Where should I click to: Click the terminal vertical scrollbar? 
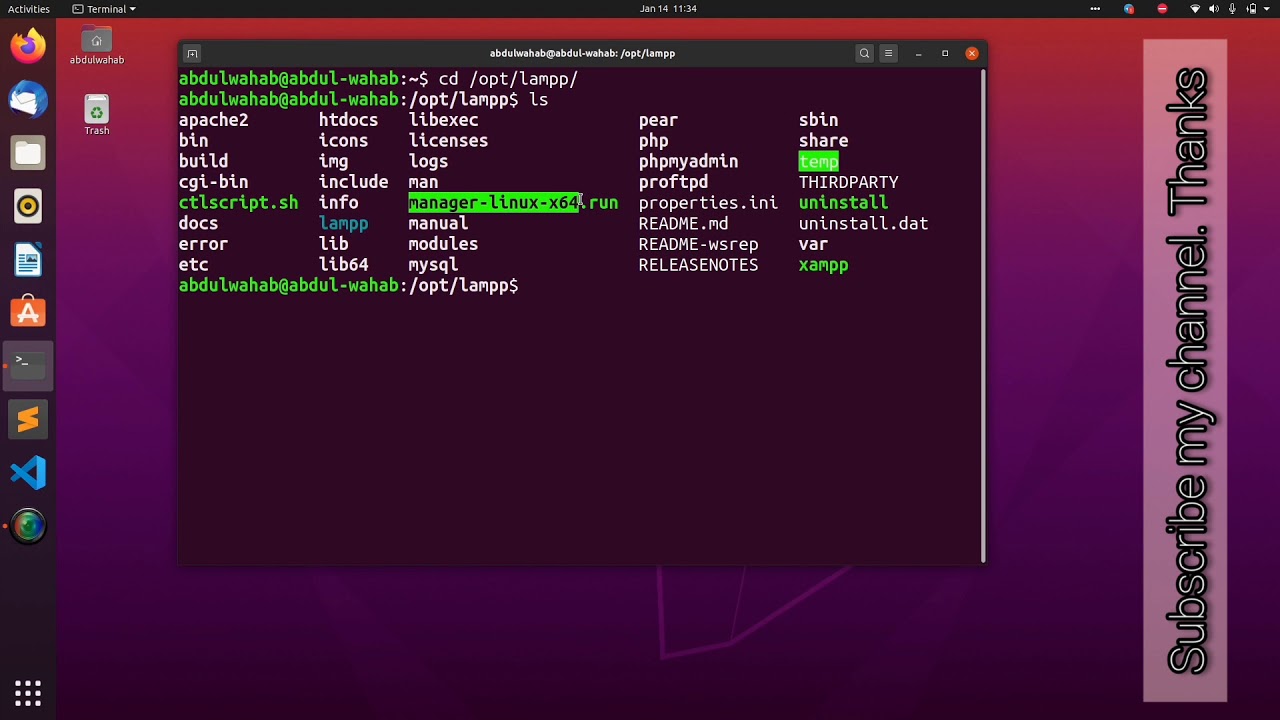[984, 315]
